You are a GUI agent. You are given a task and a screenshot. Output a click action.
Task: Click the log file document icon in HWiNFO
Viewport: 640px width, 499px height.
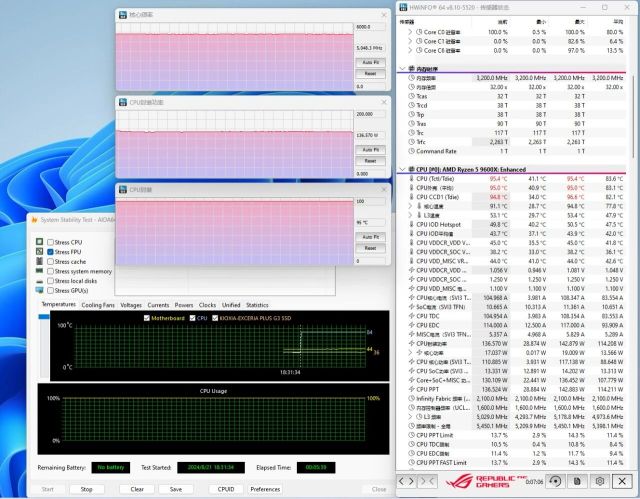tap(577, 481)
